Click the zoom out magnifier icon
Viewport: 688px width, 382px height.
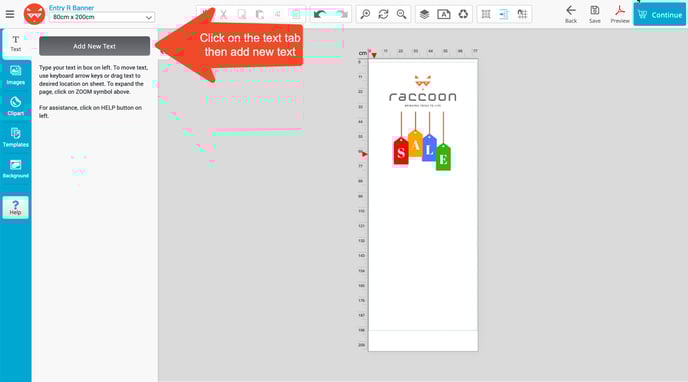tap(401, 14)
